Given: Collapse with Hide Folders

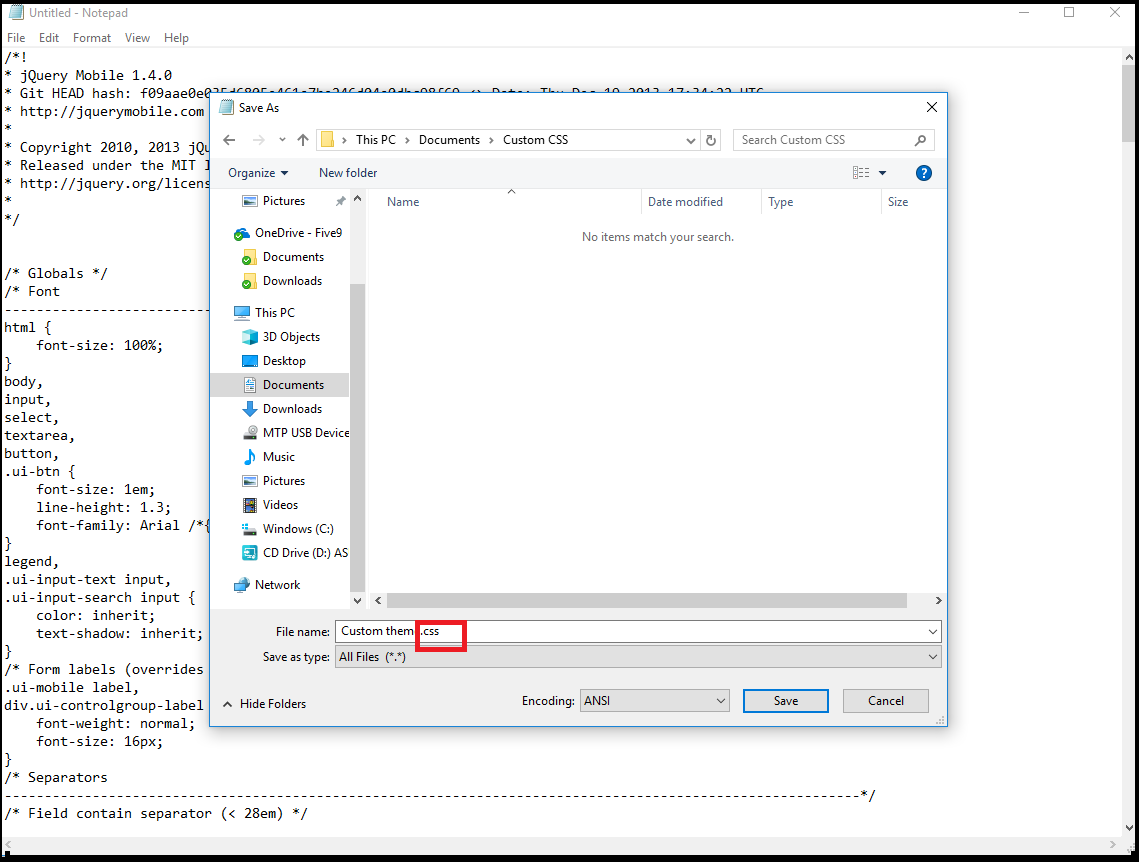Looking at the screenshot, I should pos(264,704).
